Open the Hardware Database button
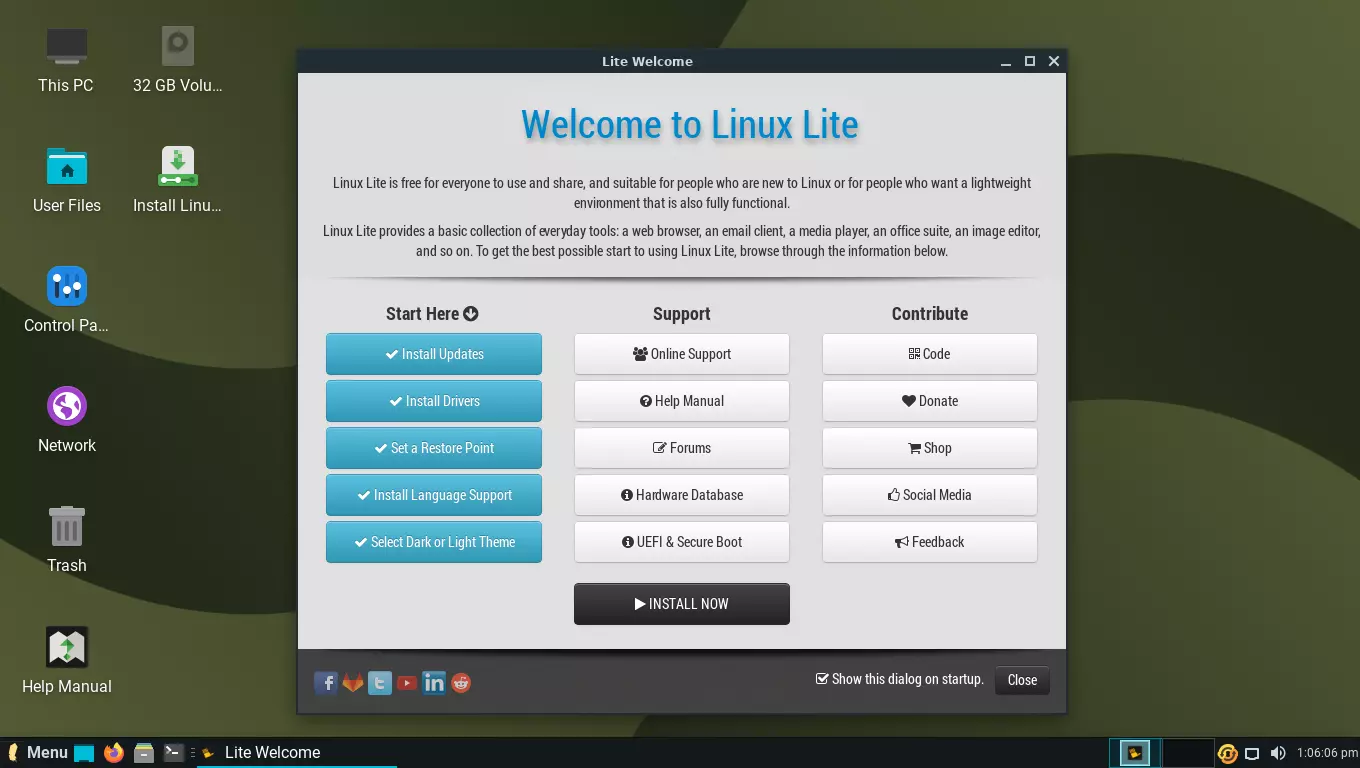The width and height of the screenshot is (1360, 768). [x=682, y=495]
